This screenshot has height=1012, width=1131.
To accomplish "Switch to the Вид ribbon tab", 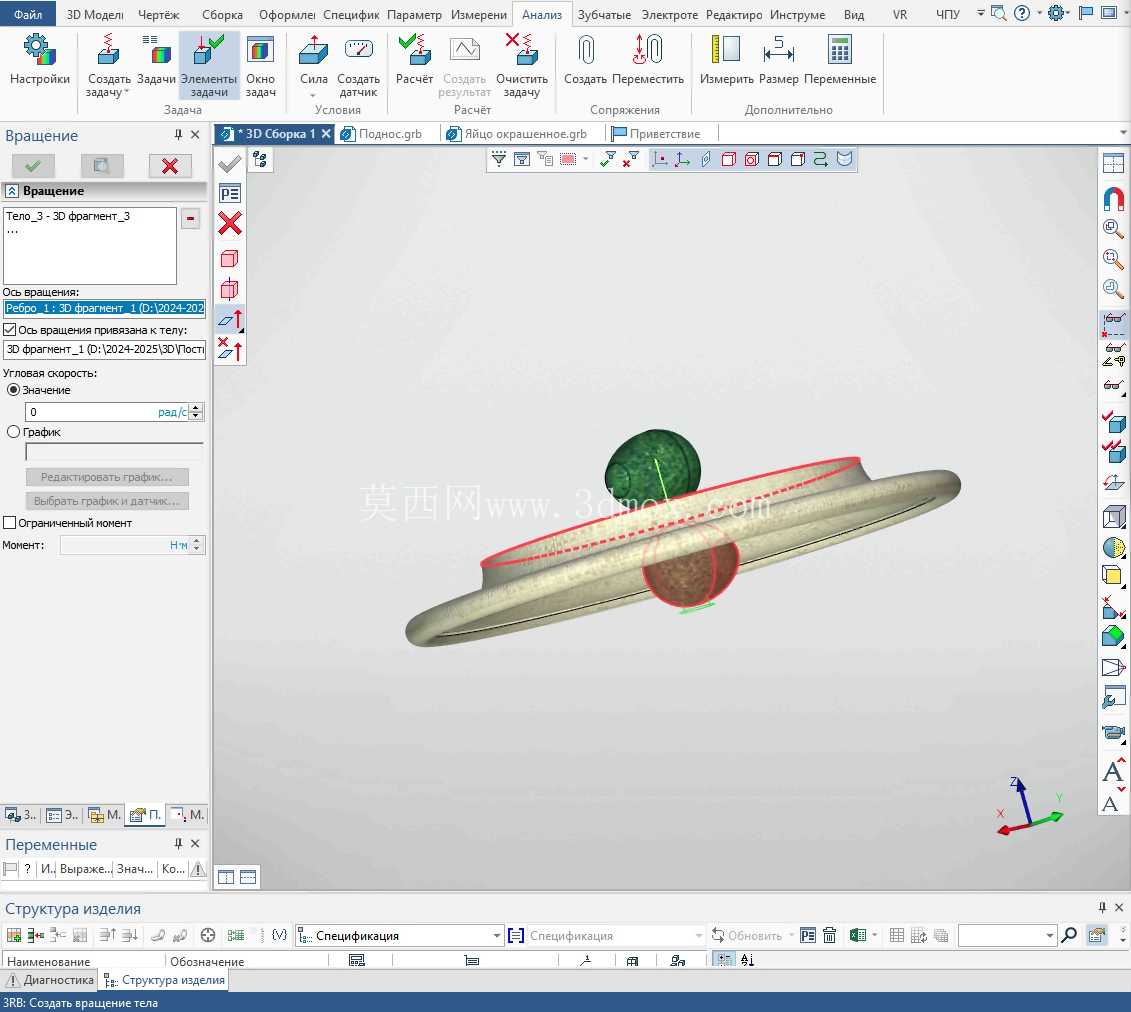I will pyautogui.click(x=854, y=14).
